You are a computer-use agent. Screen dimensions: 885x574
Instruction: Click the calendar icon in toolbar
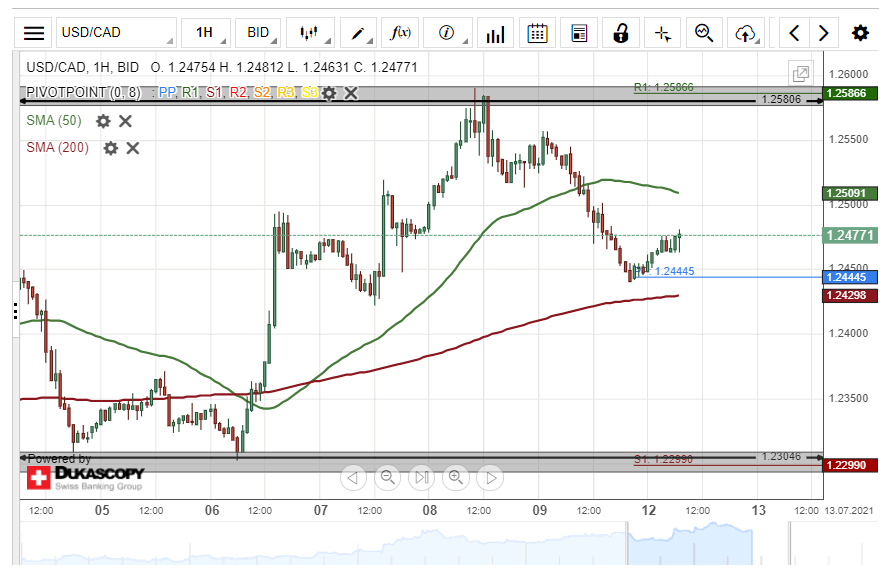click(537, 33)
